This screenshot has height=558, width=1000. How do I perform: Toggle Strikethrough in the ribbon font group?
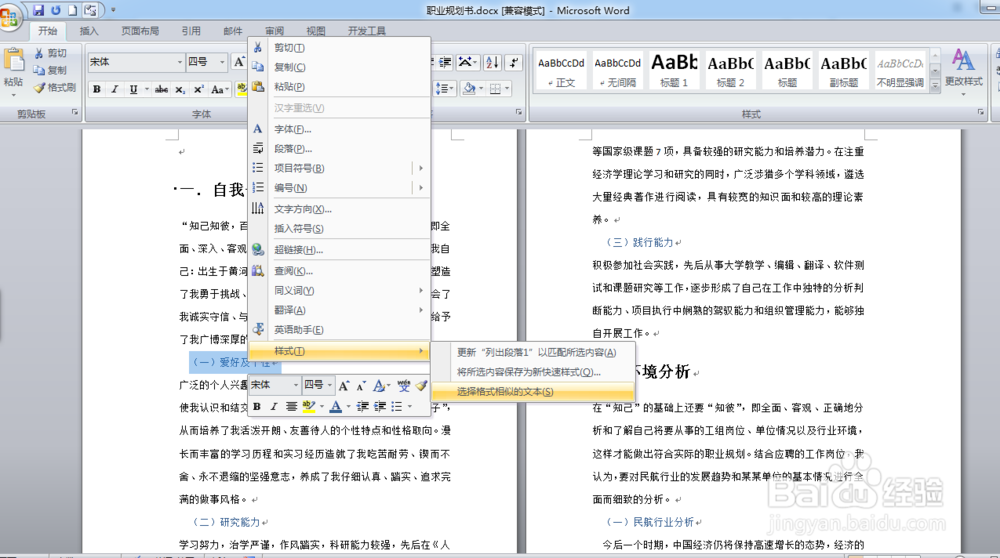point(161,89)
